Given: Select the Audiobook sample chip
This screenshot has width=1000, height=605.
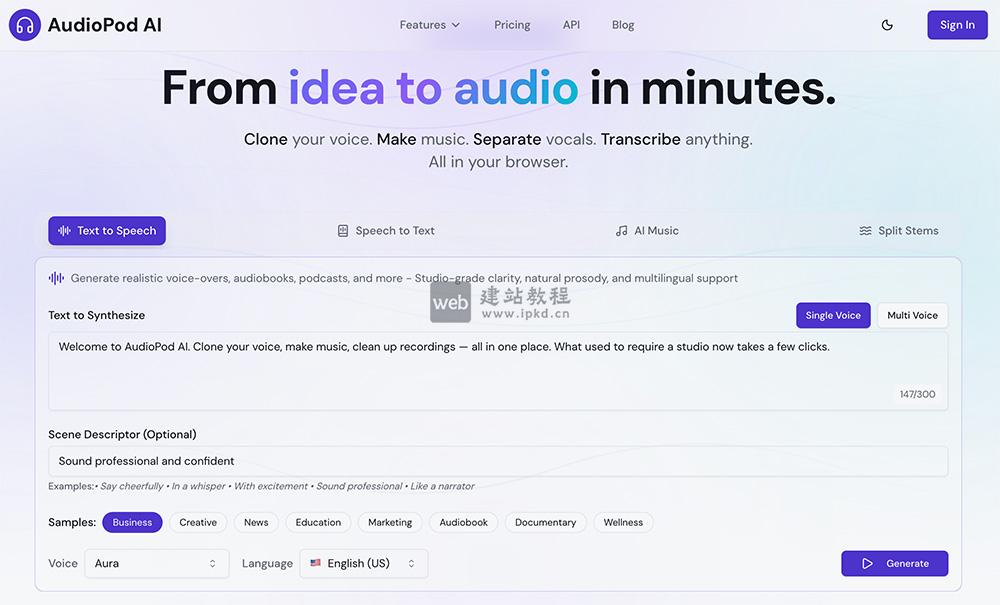Looking at the screenshot, I should click(463, 521).
